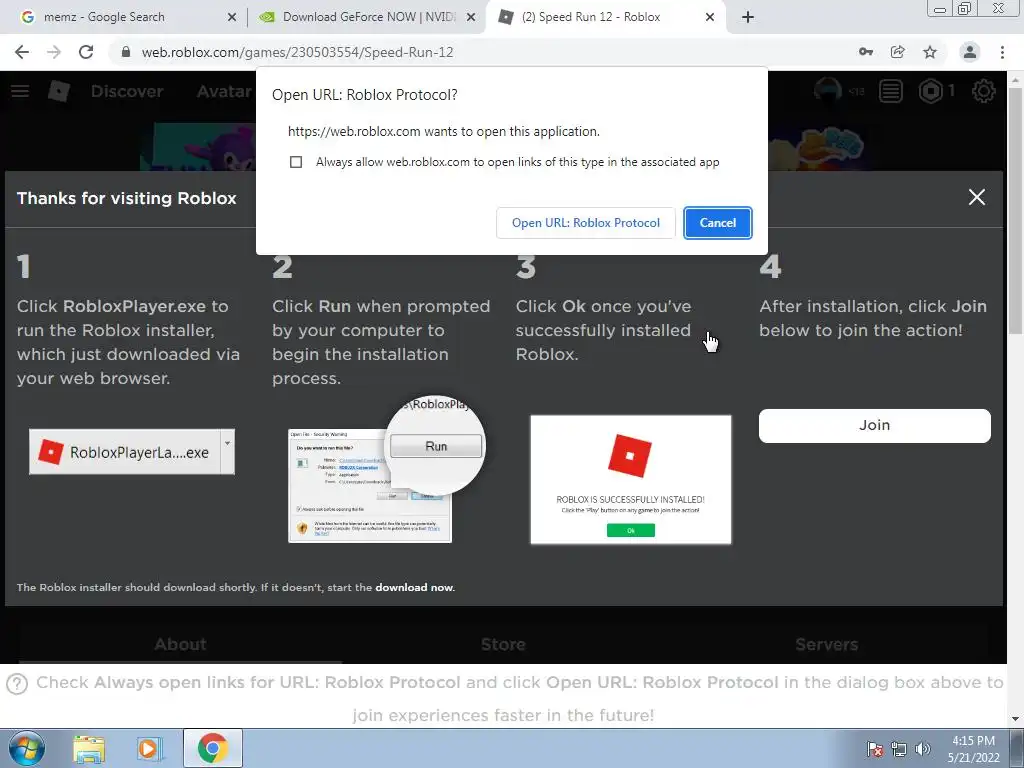Switch to the Servers tab
The image size is (1024, 768).
pos(826,645)
